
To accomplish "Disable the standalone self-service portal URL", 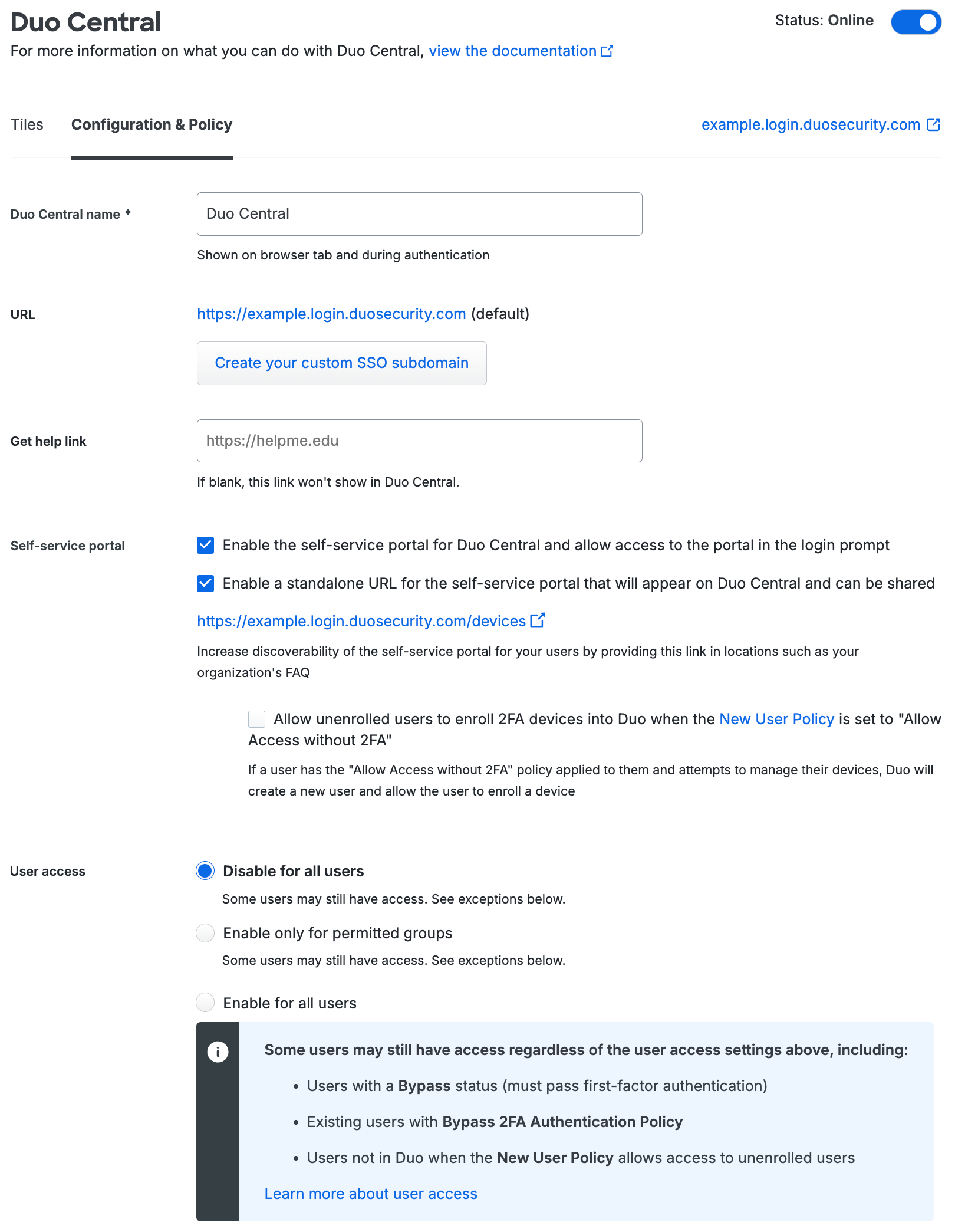I will (205, 584).
